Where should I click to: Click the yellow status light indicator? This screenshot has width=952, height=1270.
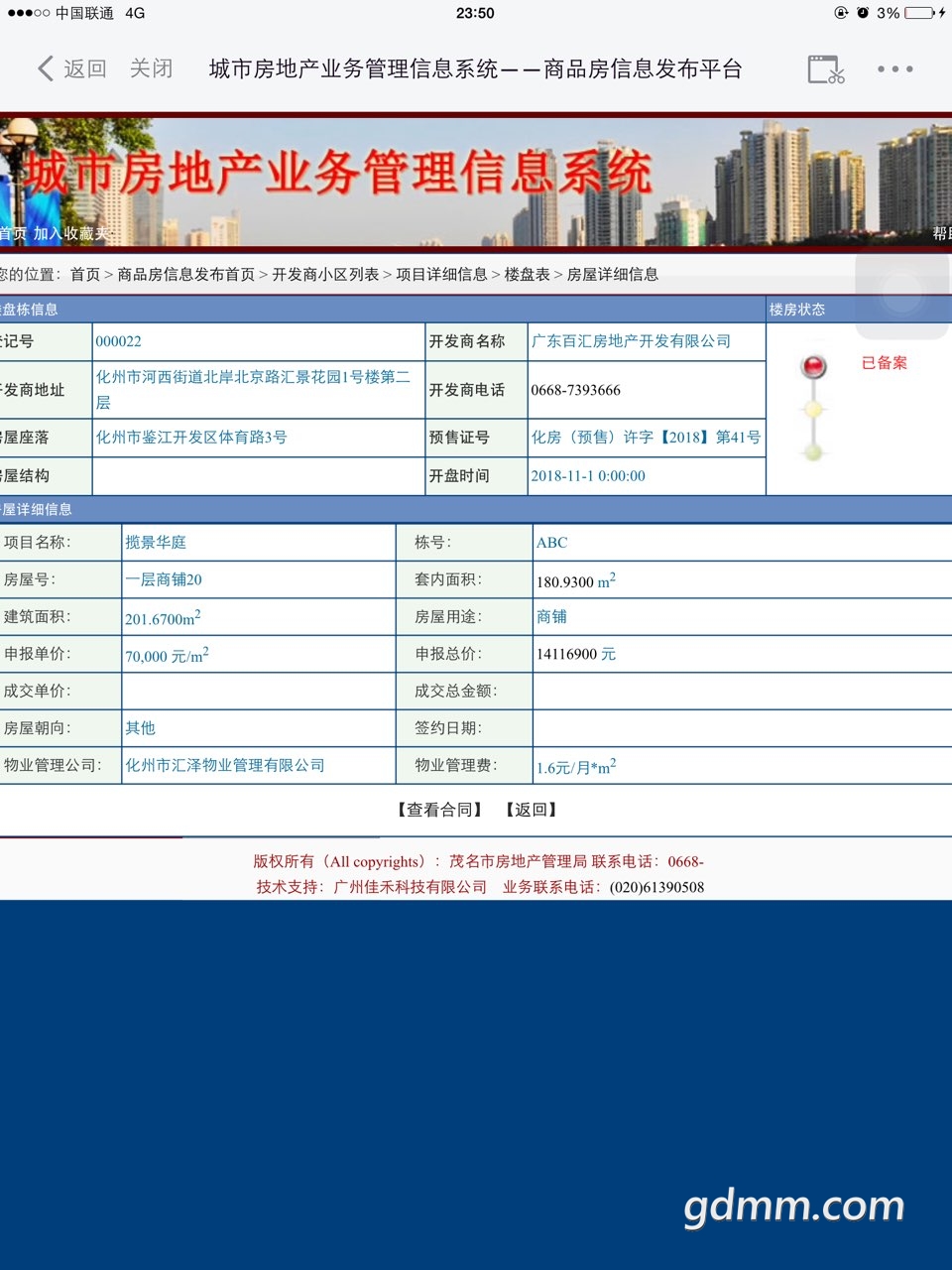click(x=813, y=409)
